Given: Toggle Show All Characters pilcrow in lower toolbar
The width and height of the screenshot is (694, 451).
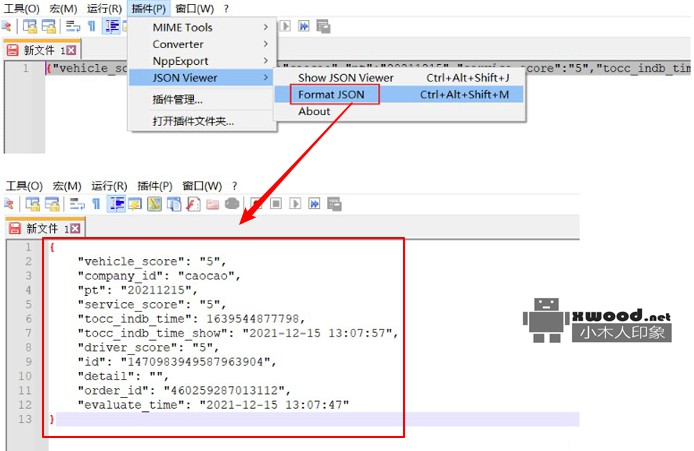Looking at the screenshot, I should [x=96, y=204].
